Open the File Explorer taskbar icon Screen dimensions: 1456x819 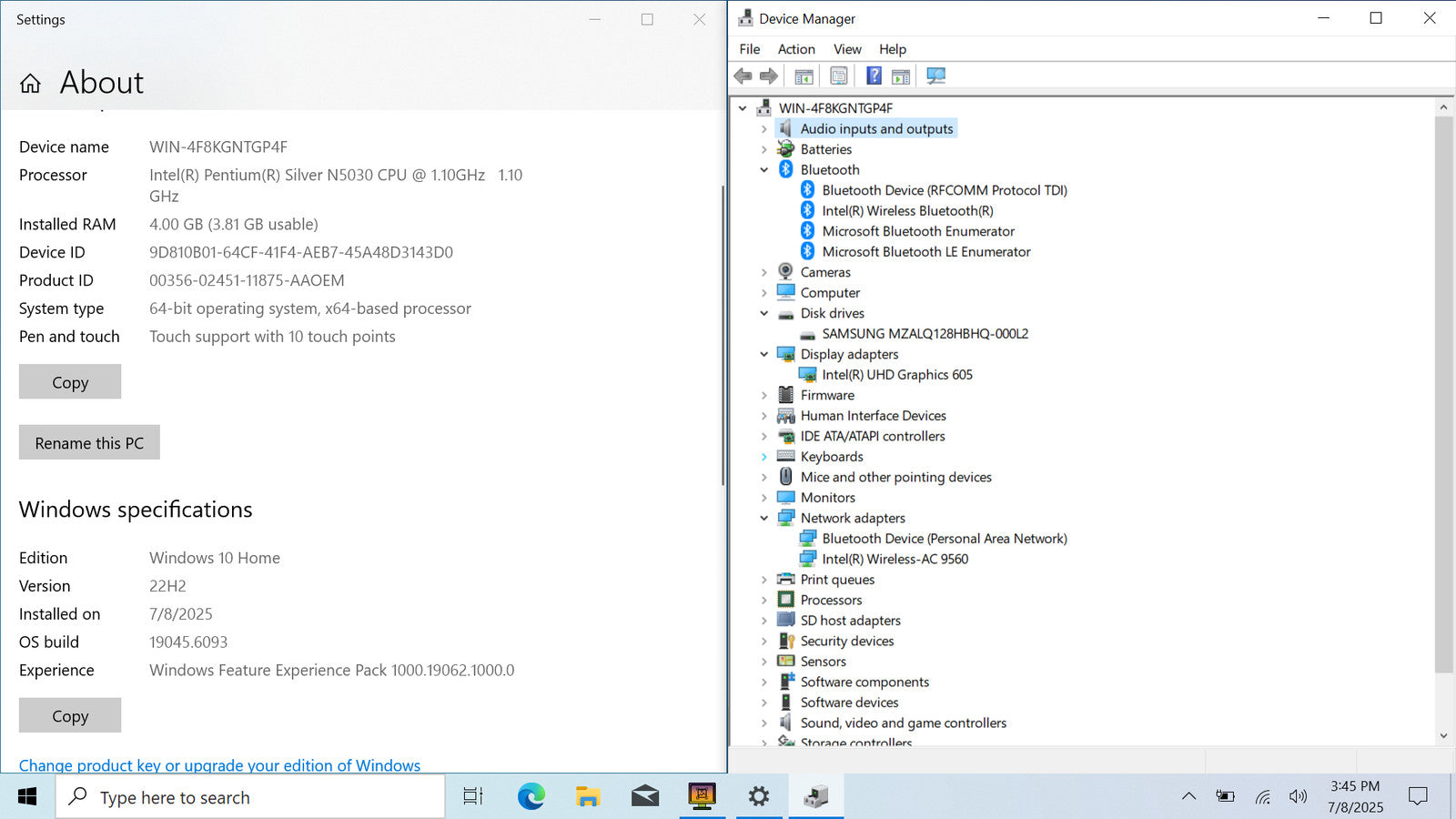(x=588, y=797)
